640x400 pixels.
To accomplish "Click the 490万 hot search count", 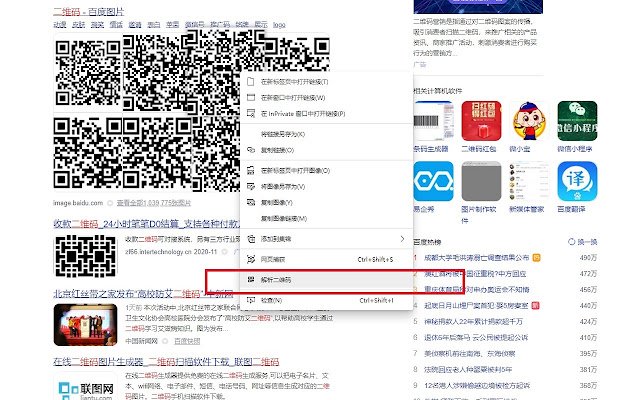I will pyautogui.click(x=588, y=258).
